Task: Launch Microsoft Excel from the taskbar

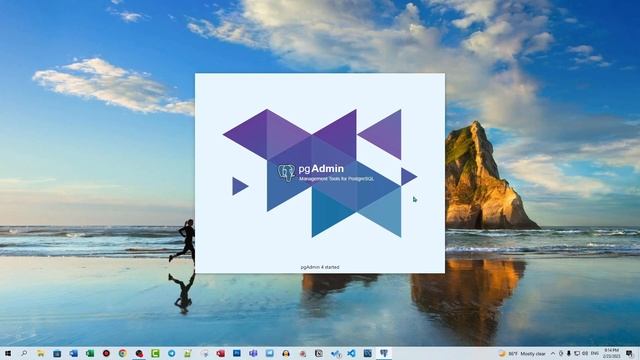Action: [x=90, y=353]
